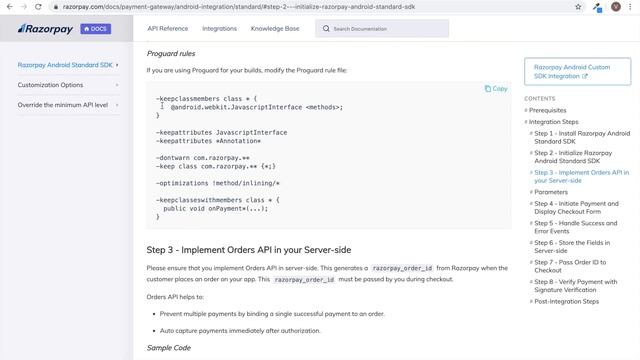Expand arrow beside Override the minimum API level

point(117,105)
